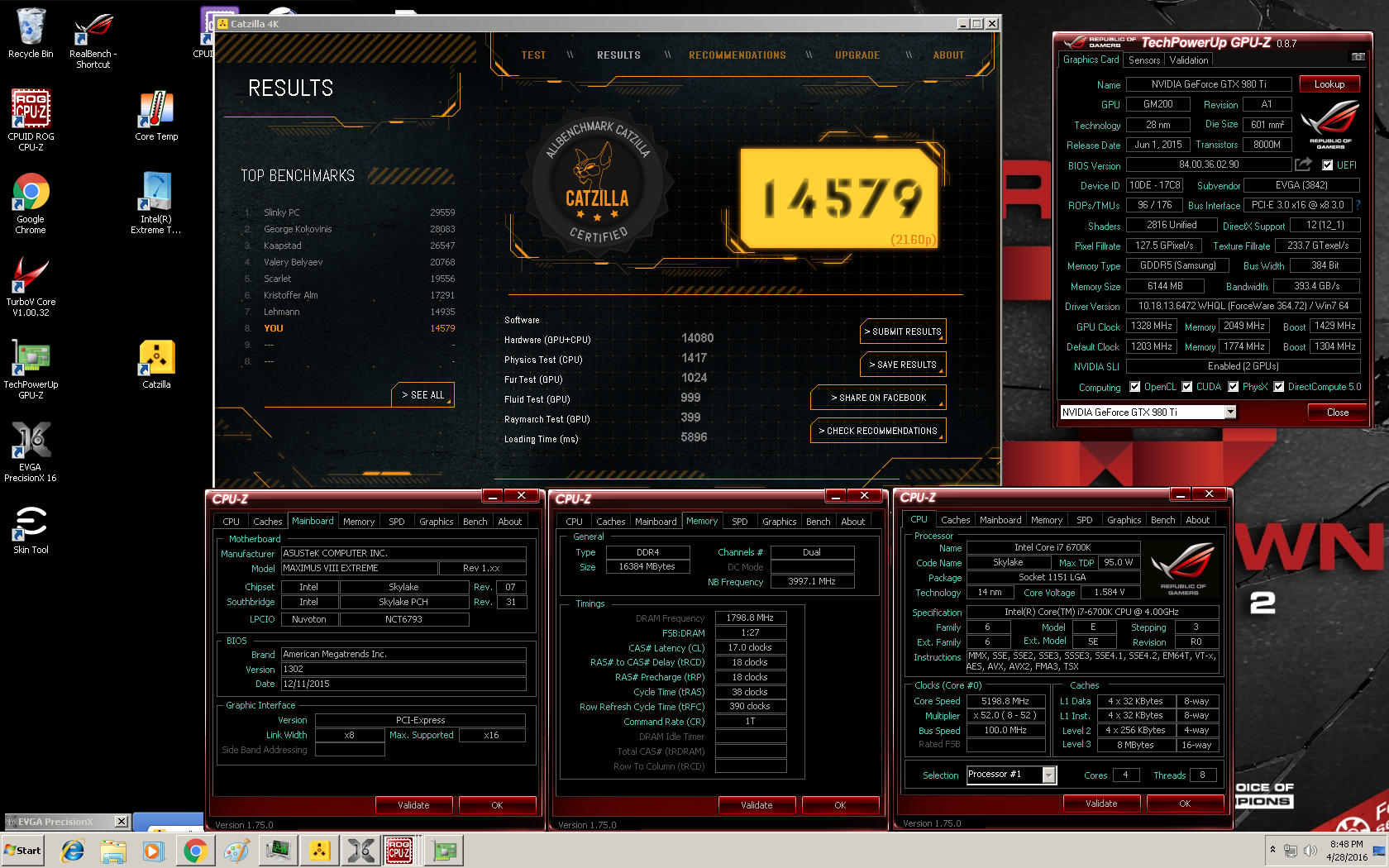The height and width of the screenshot is (868, 1389).
Task: Open the system monitor taskbar icon
Action: click(x=279, y=850)
